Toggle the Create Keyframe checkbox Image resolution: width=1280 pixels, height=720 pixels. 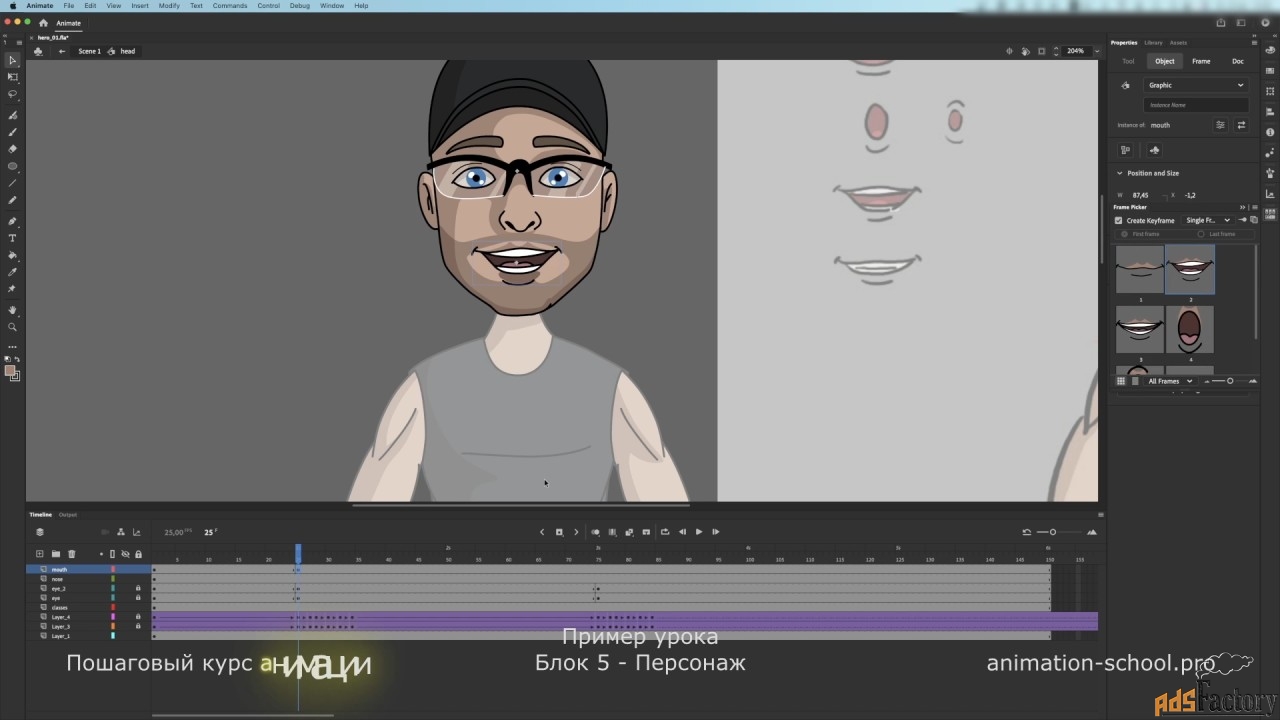1119,220
